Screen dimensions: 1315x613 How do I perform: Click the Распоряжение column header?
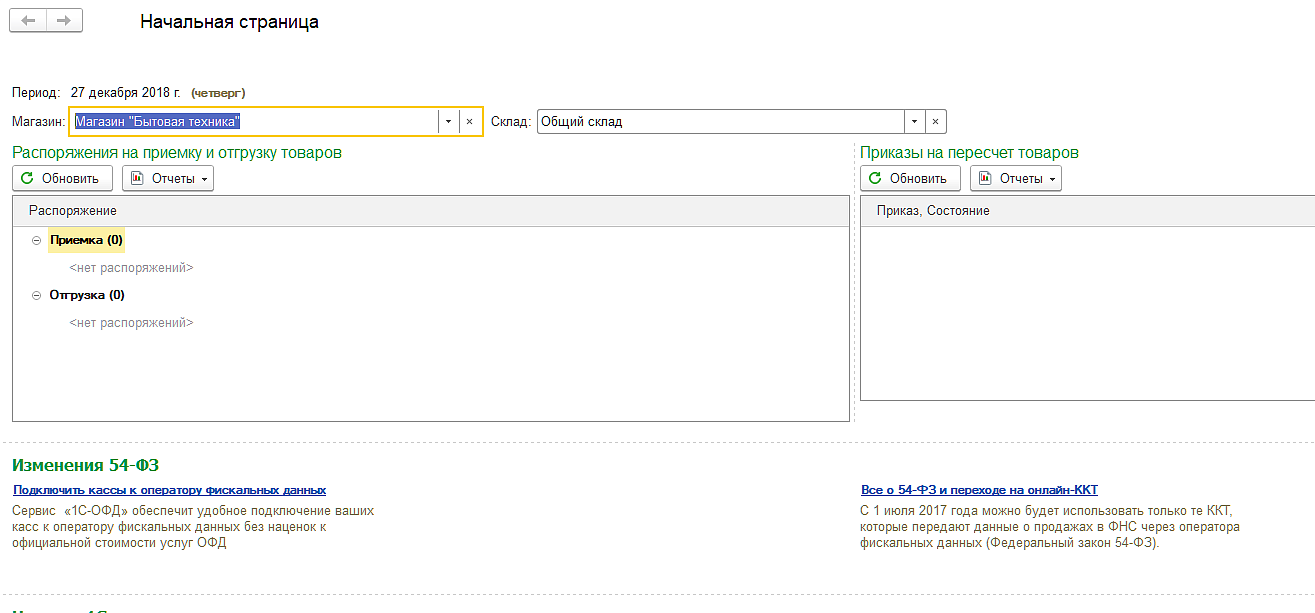(73, 211)
